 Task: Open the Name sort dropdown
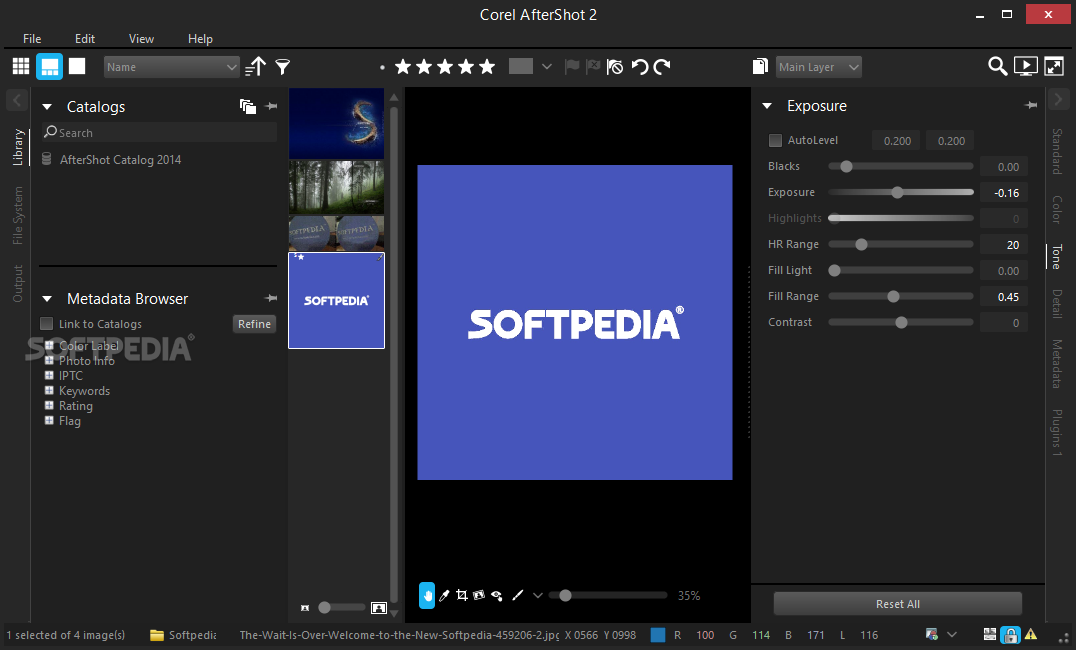(x=172, y=67)
